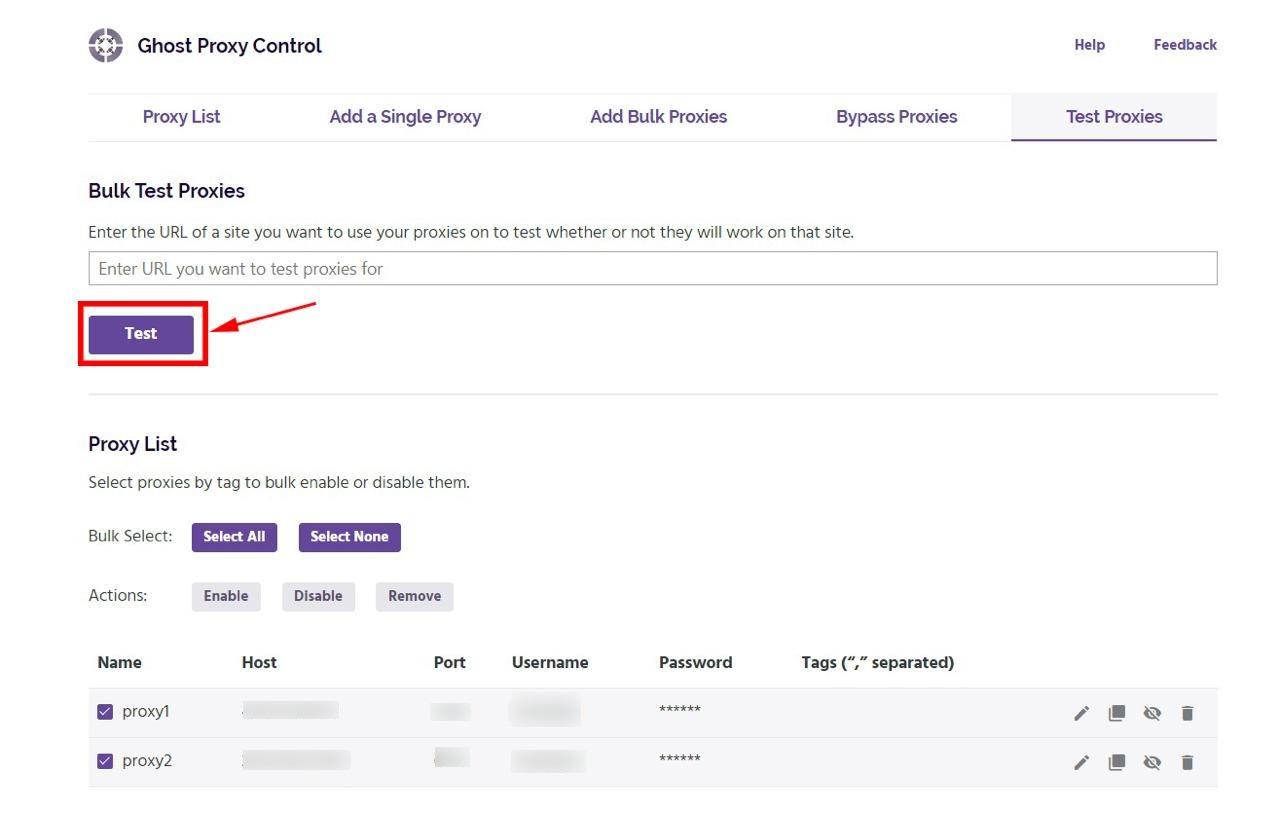This screenshot has height=829, width=1280.
Task: Open the Bypass Proxies tab
Action: pyautogui.click(x=896, y=117)
